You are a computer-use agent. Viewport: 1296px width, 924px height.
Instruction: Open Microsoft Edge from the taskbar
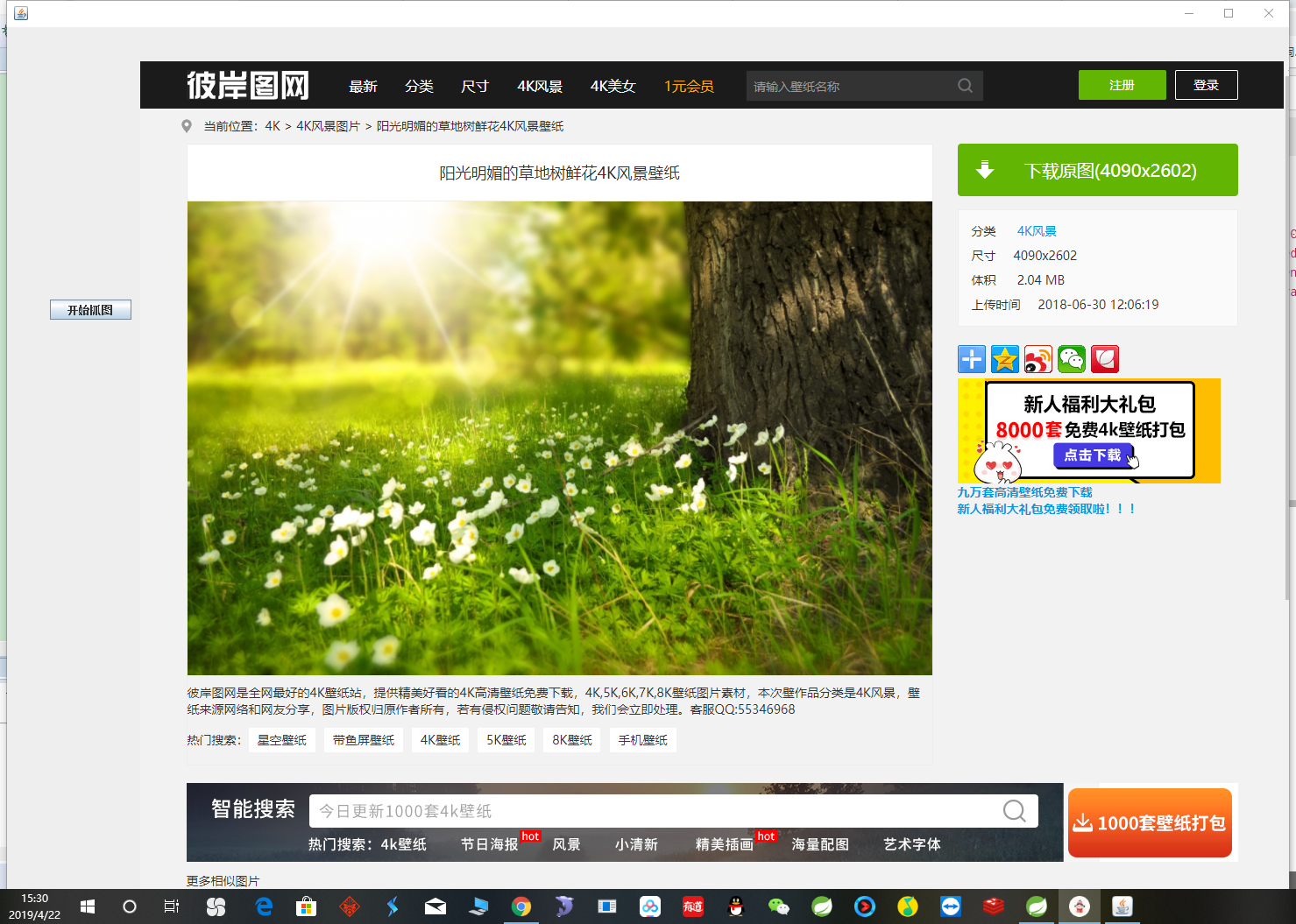(x=264, y=906)
